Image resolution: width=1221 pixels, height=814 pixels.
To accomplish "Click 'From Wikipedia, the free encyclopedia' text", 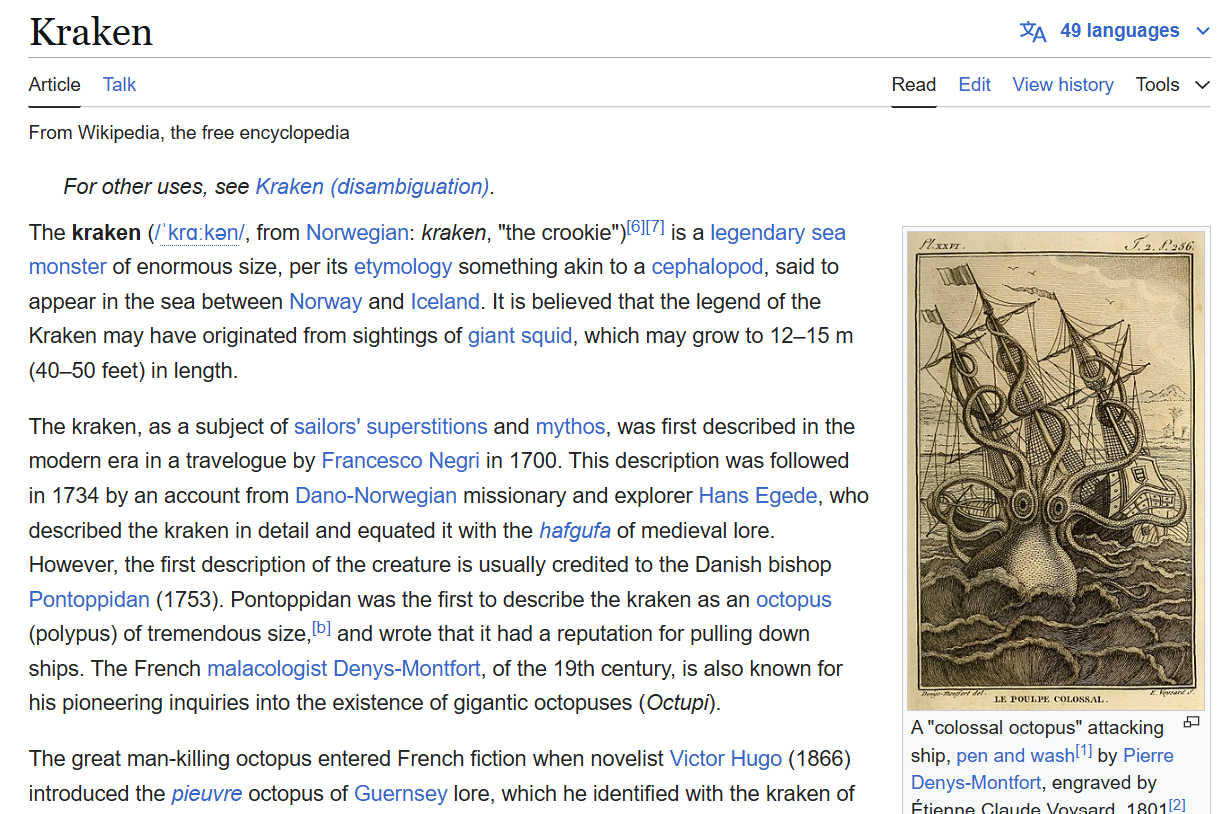I will tap(189, 132).
